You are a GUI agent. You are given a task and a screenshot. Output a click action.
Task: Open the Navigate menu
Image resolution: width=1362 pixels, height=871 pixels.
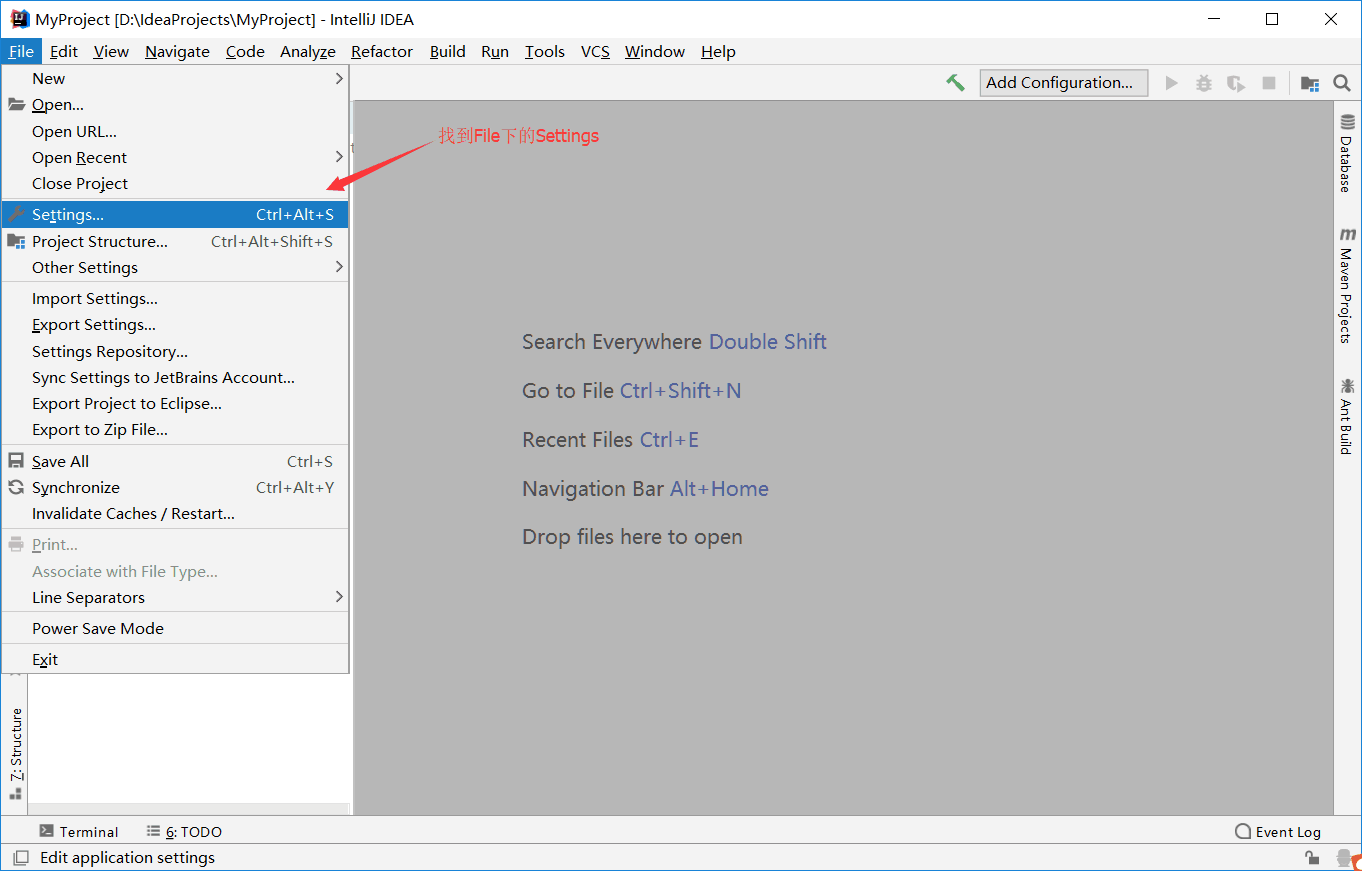tap(177, 52)
